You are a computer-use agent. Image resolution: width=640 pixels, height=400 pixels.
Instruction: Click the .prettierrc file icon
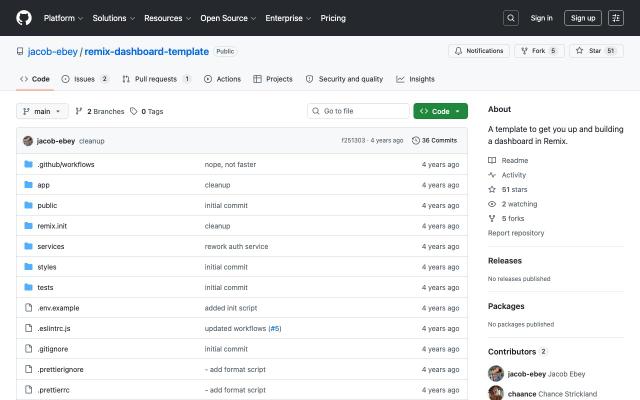click(x=28, y=389)
